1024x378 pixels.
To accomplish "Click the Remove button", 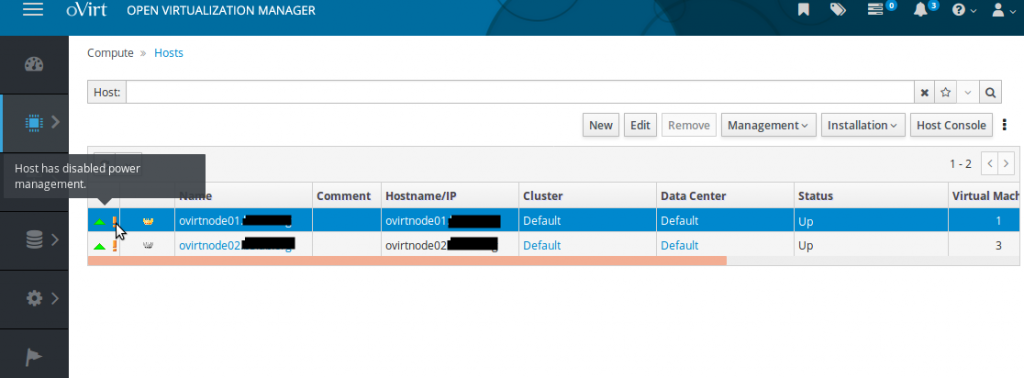I will 689,125.
